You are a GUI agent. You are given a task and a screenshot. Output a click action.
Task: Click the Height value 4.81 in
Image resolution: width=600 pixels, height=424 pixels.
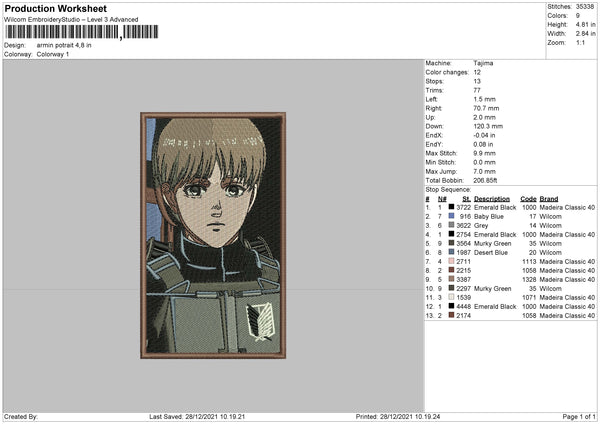tap(585, 24)
